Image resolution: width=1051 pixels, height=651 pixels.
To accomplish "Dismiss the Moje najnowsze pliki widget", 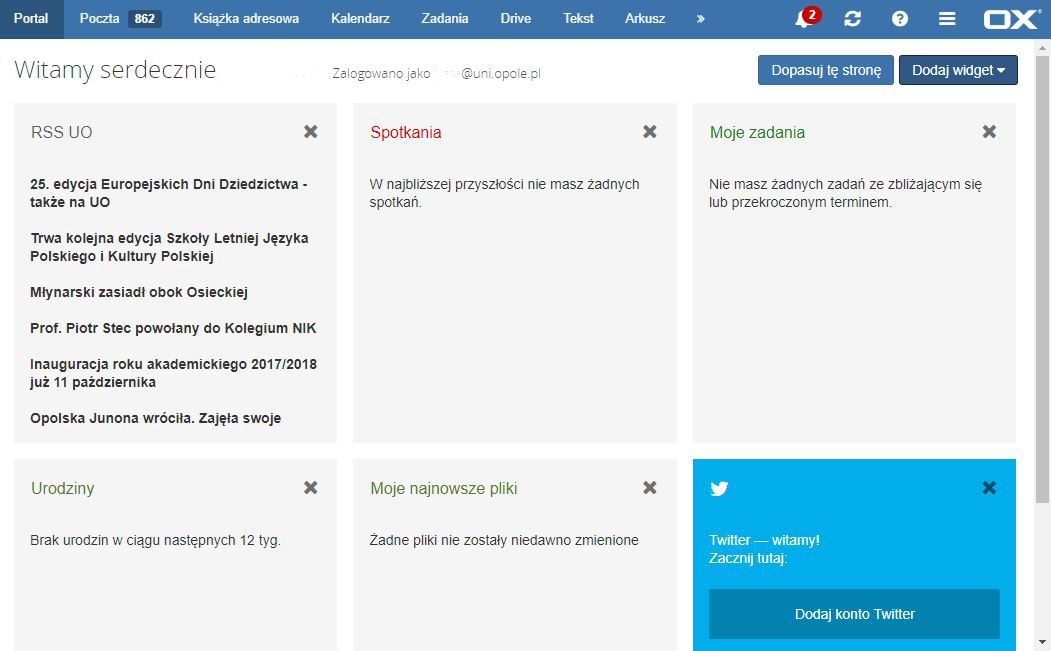I will pos(650,488).
